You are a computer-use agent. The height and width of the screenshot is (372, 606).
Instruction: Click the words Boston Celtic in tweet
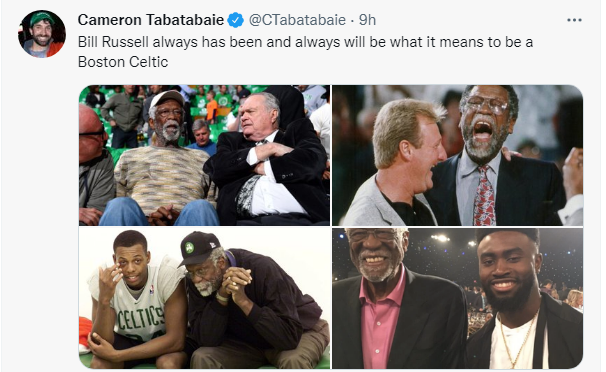[x=123, y=62]
